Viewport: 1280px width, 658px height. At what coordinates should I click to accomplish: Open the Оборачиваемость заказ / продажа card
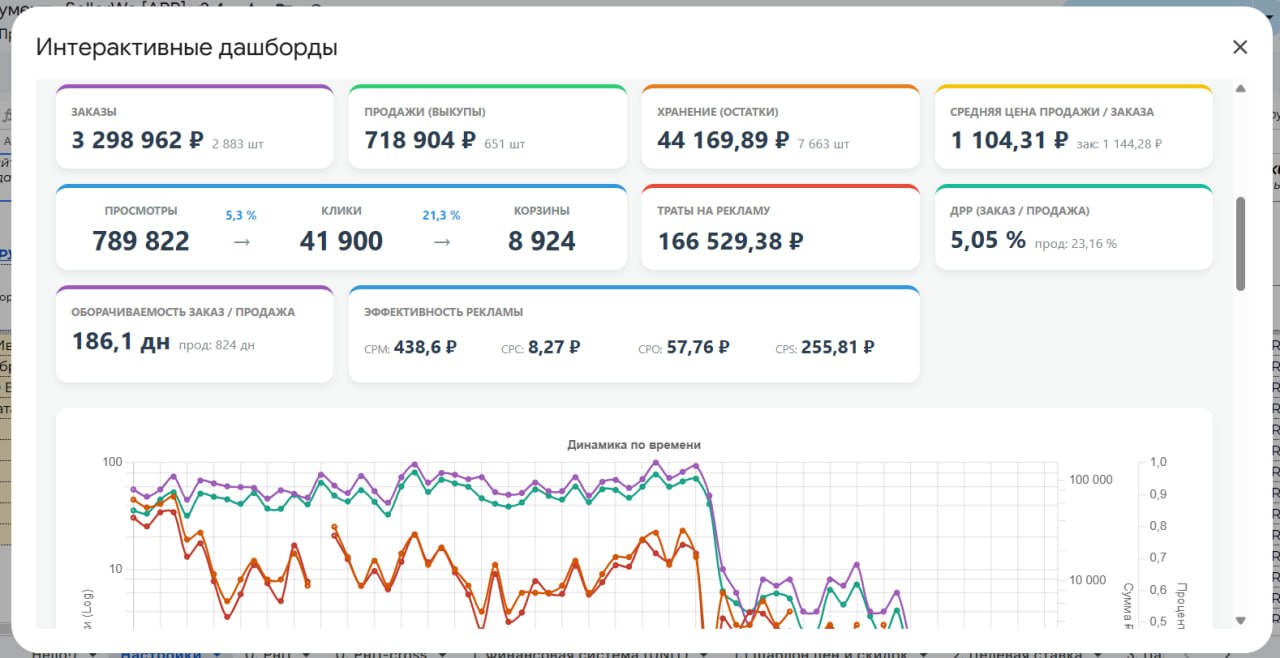[x=195, y=334]
